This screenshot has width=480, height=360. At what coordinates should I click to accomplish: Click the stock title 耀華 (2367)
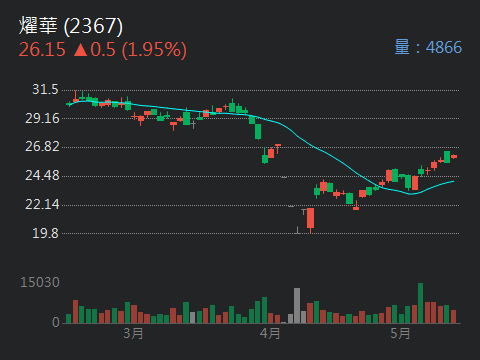[x=71, y=26]
